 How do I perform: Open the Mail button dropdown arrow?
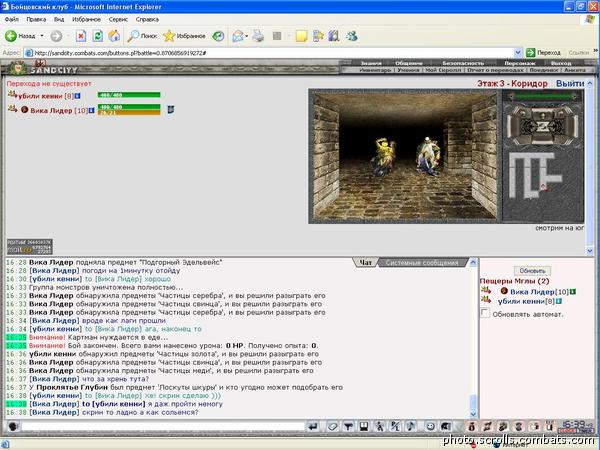tap(247, 36)
